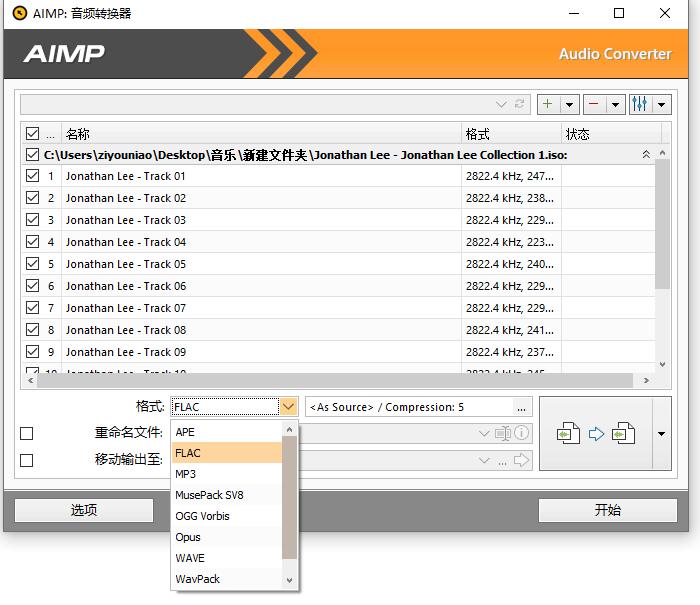The image size is (700, 605).
Task: Click the track list scroll down arrow
Action: 662,364
